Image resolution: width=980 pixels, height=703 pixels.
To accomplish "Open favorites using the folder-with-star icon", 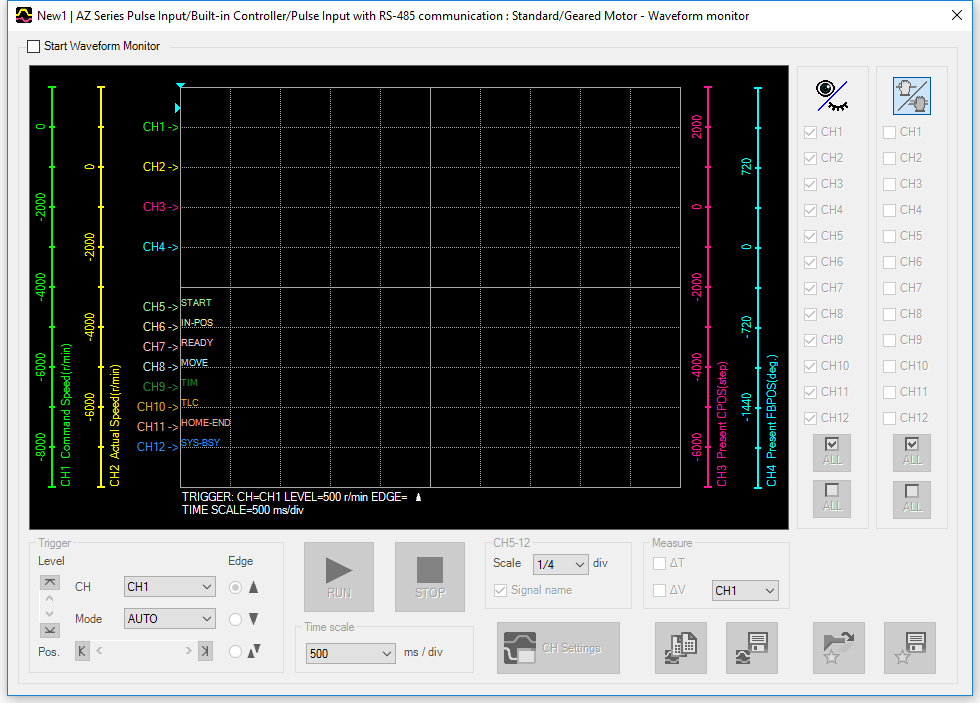I will click(x=838, y=647).
